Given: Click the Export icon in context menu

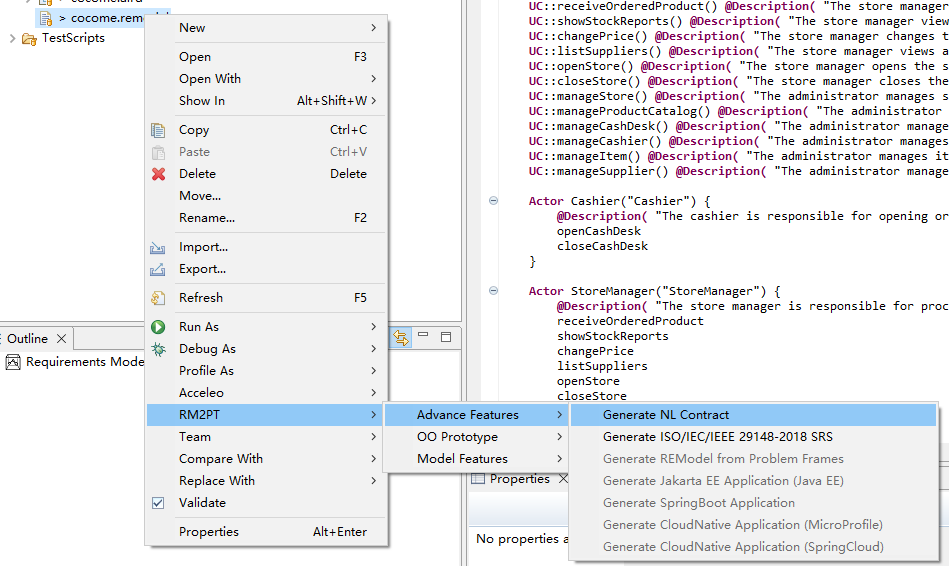Looking at the screenshot, I should point(158,269).
